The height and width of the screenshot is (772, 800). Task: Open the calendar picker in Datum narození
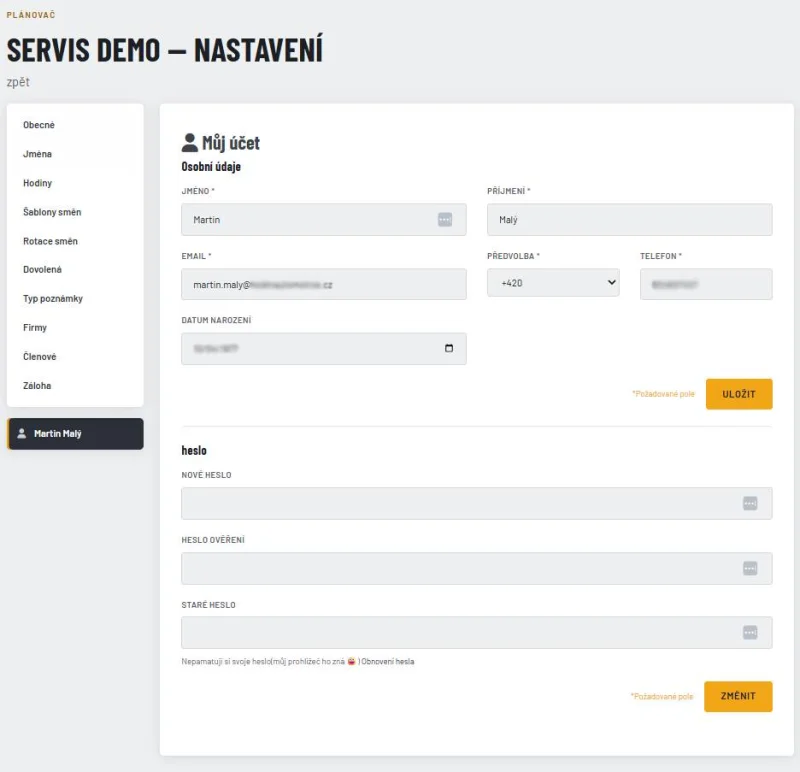click(x=448, y=348)
